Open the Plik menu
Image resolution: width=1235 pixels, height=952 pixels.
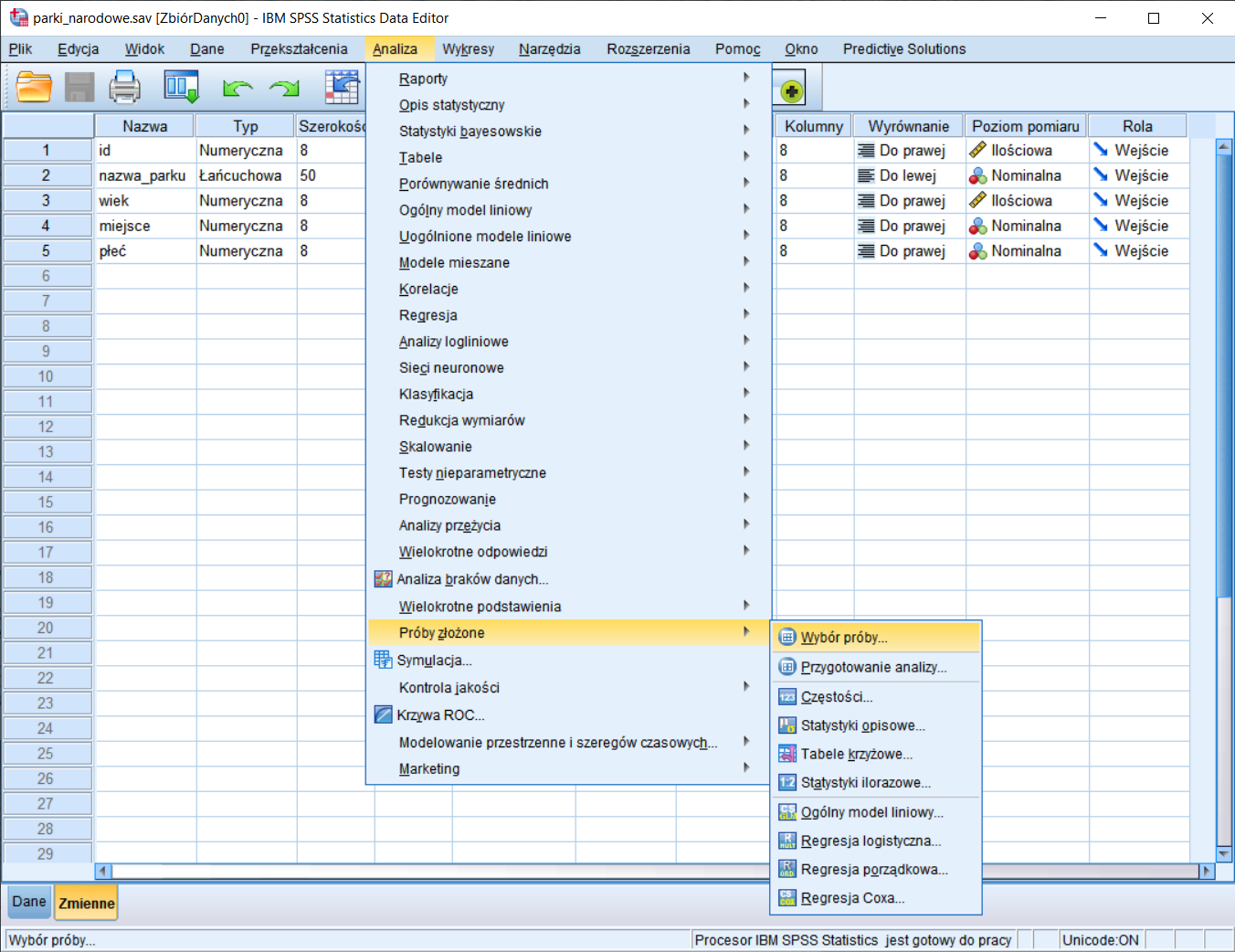click(x=20, y=49)
